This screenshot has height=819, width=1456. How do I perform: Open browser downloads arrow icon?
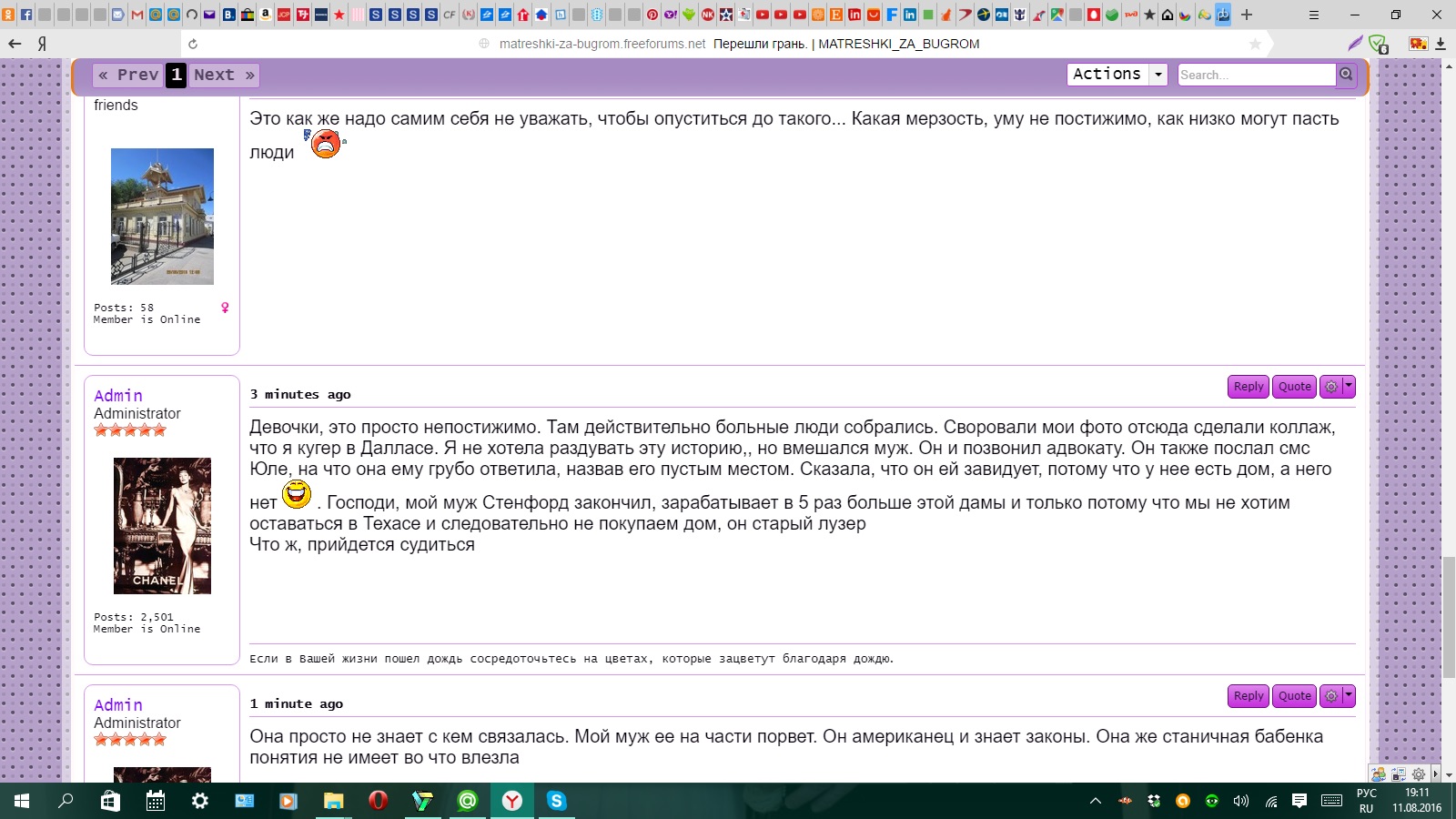(x=1441, y=44)
